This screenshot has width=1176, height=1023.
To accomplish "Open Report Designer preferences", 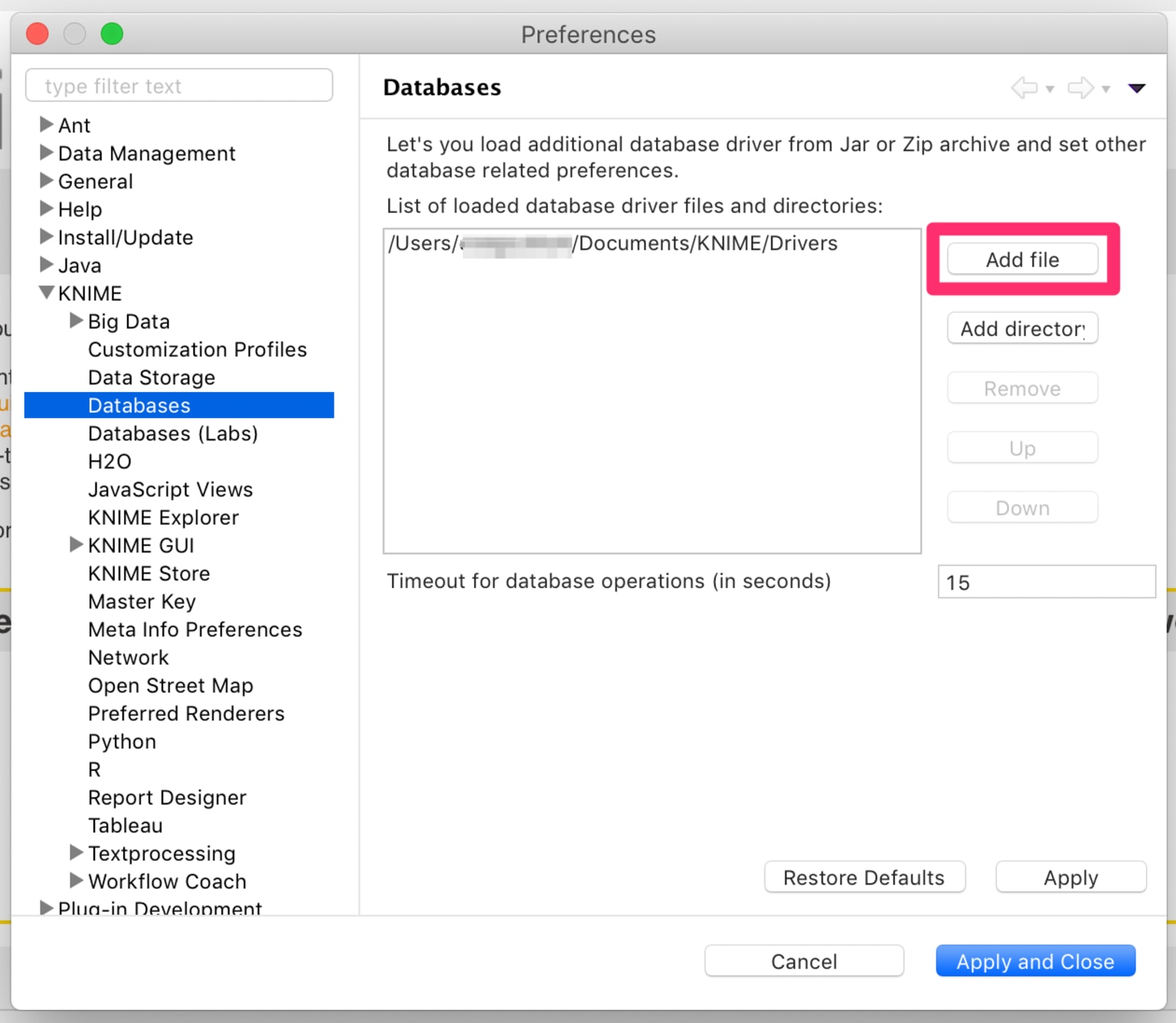I will tap(167, 798).
